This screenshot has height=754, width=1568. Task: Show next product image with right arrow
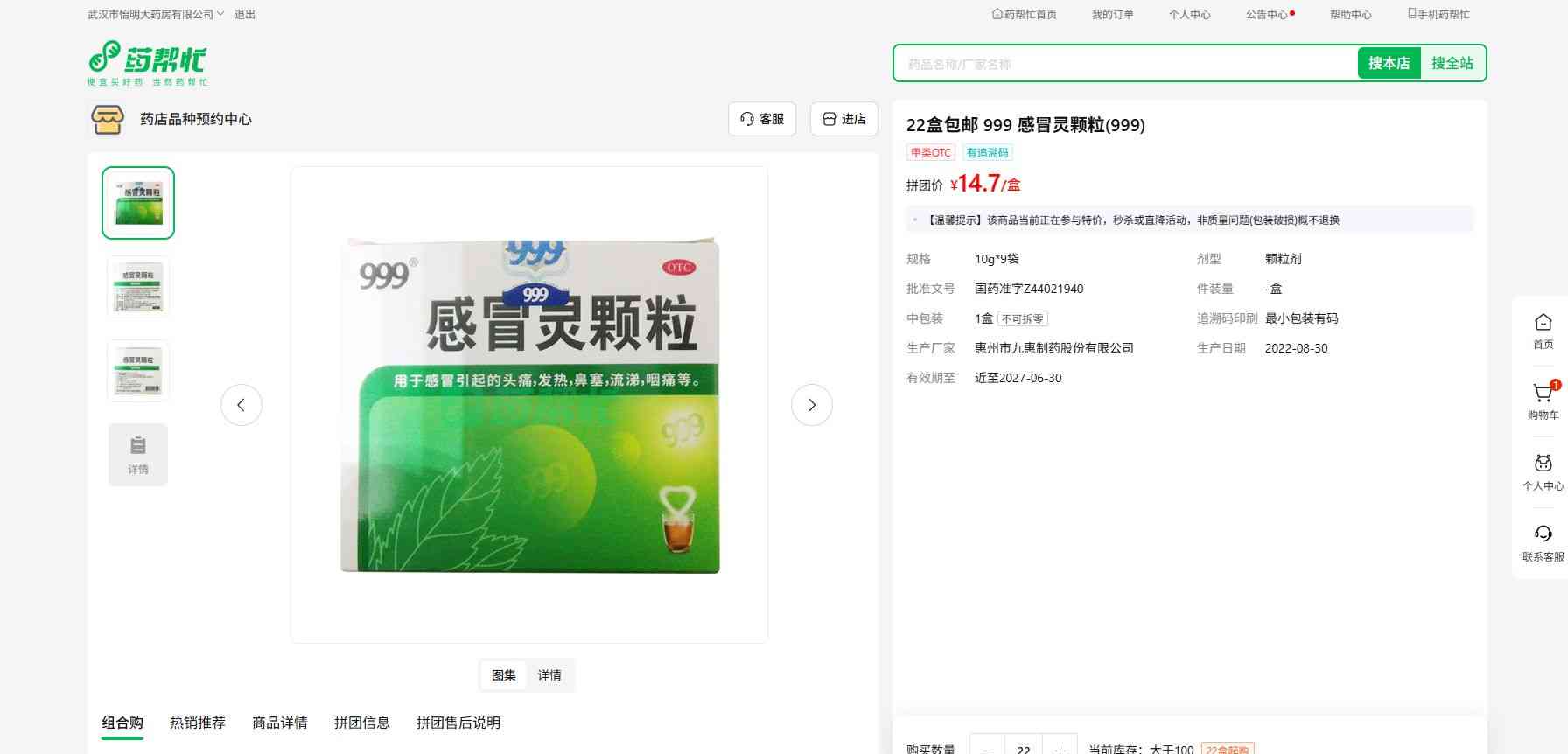click(811, 405)
